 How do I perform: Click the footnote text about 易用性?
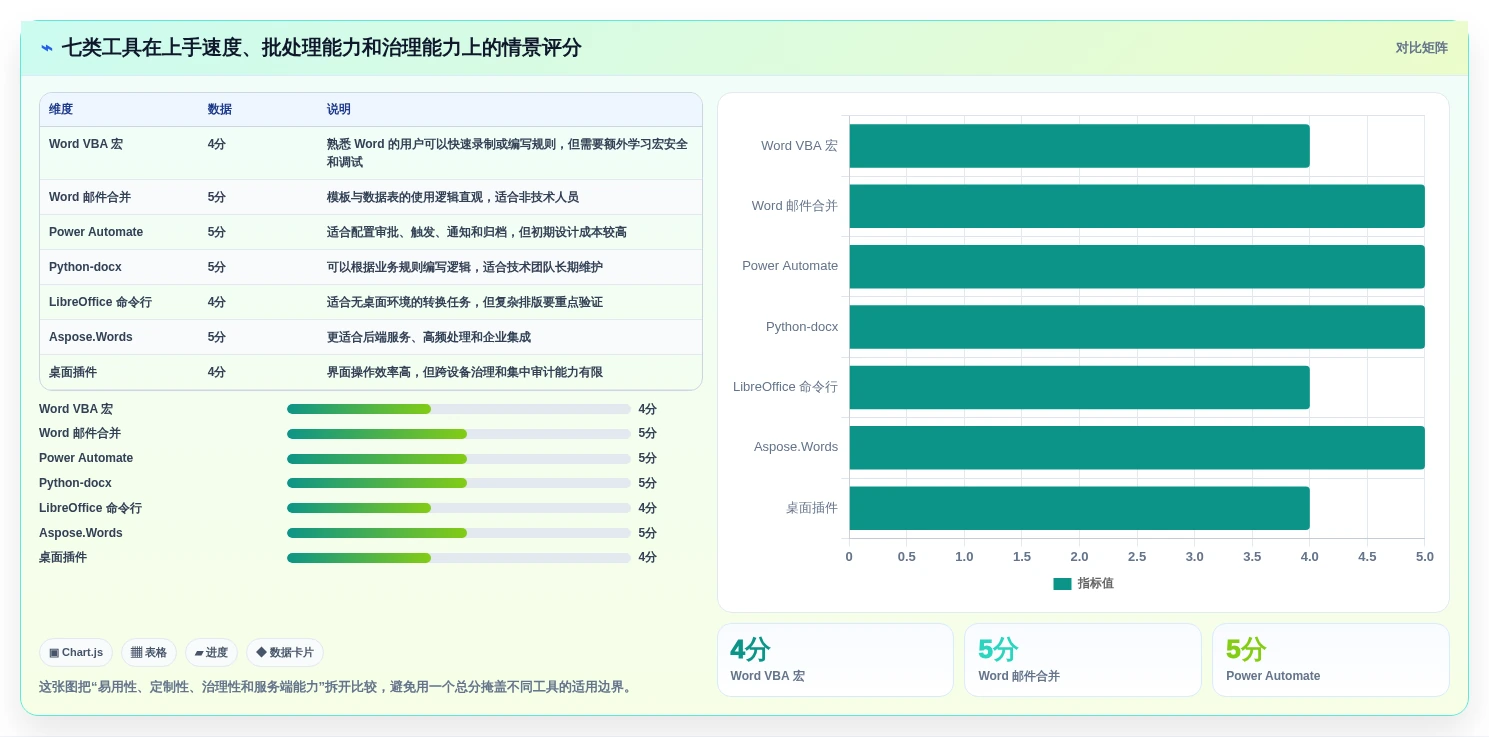coord(337,687)
